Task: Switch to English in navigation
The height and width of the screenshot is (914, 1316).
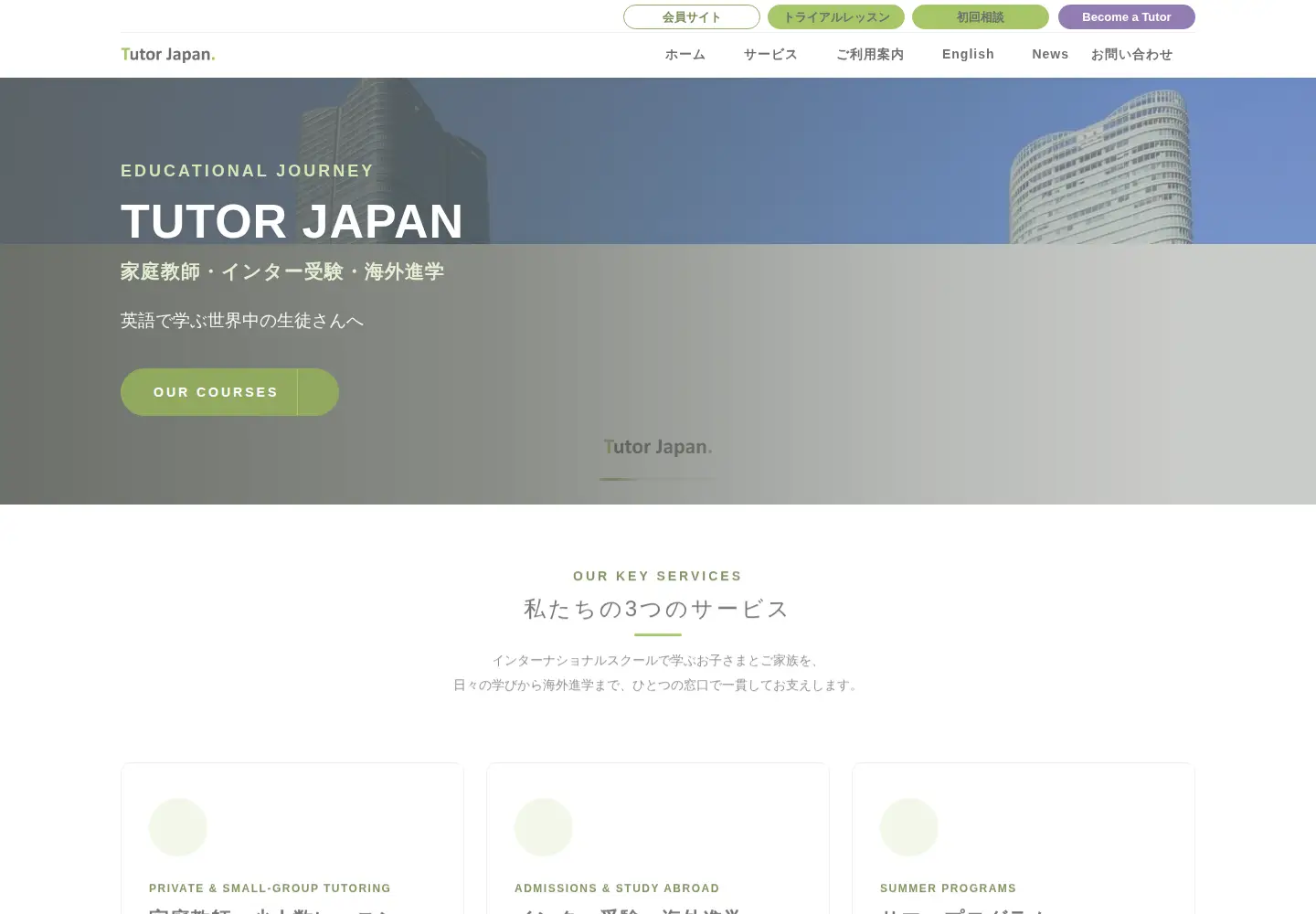Action: (x=968, y=55)
